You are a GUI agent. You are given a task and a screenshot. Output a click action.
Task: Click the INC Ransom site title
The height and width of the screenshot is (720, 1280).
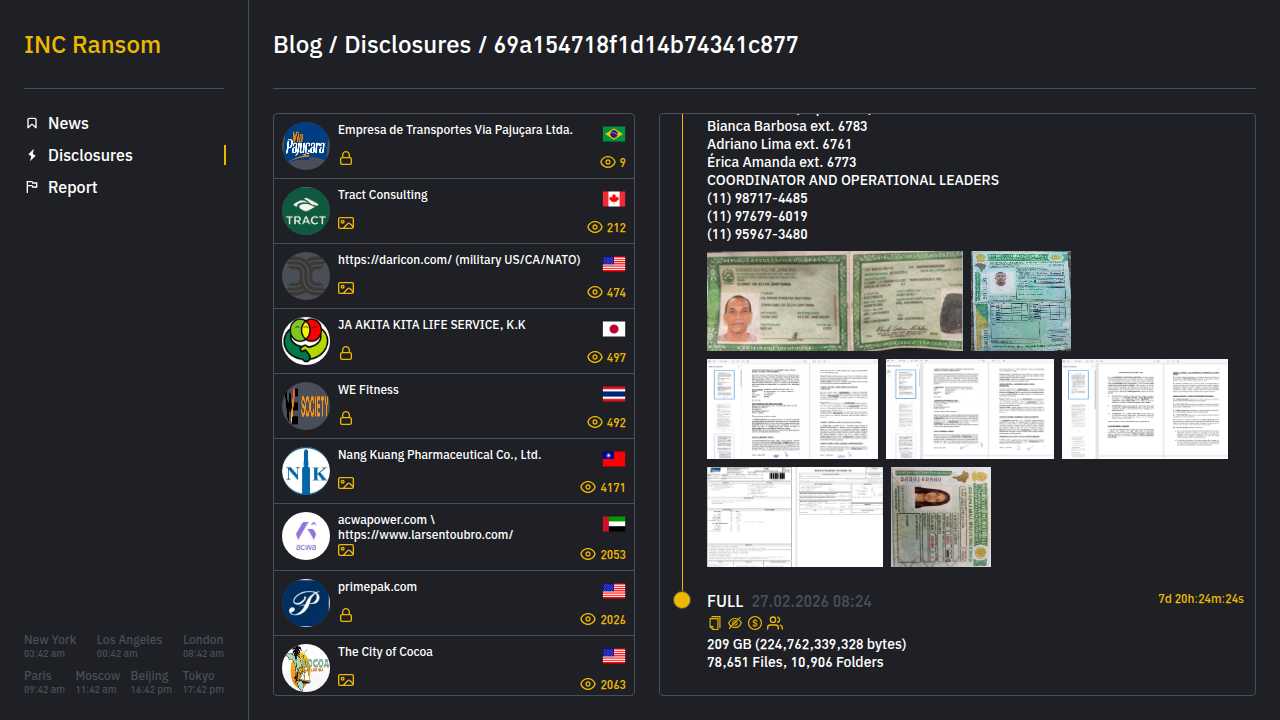[92, 45]
